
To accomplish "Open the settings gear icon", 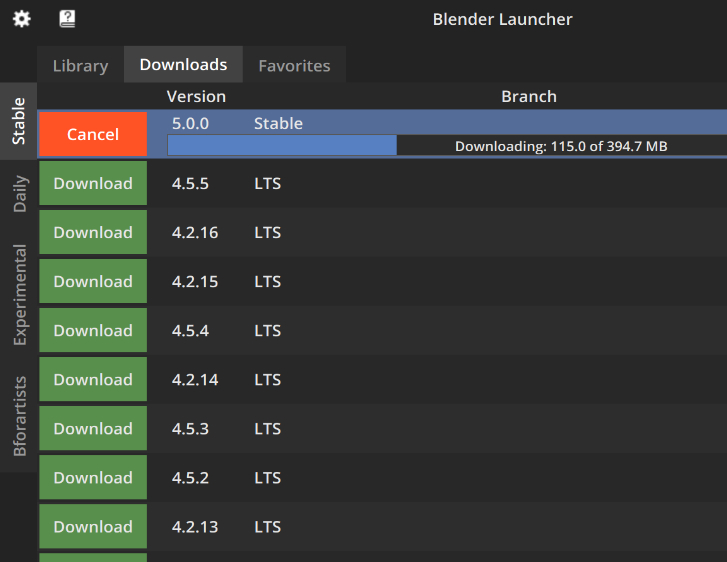I will point(21,19).
